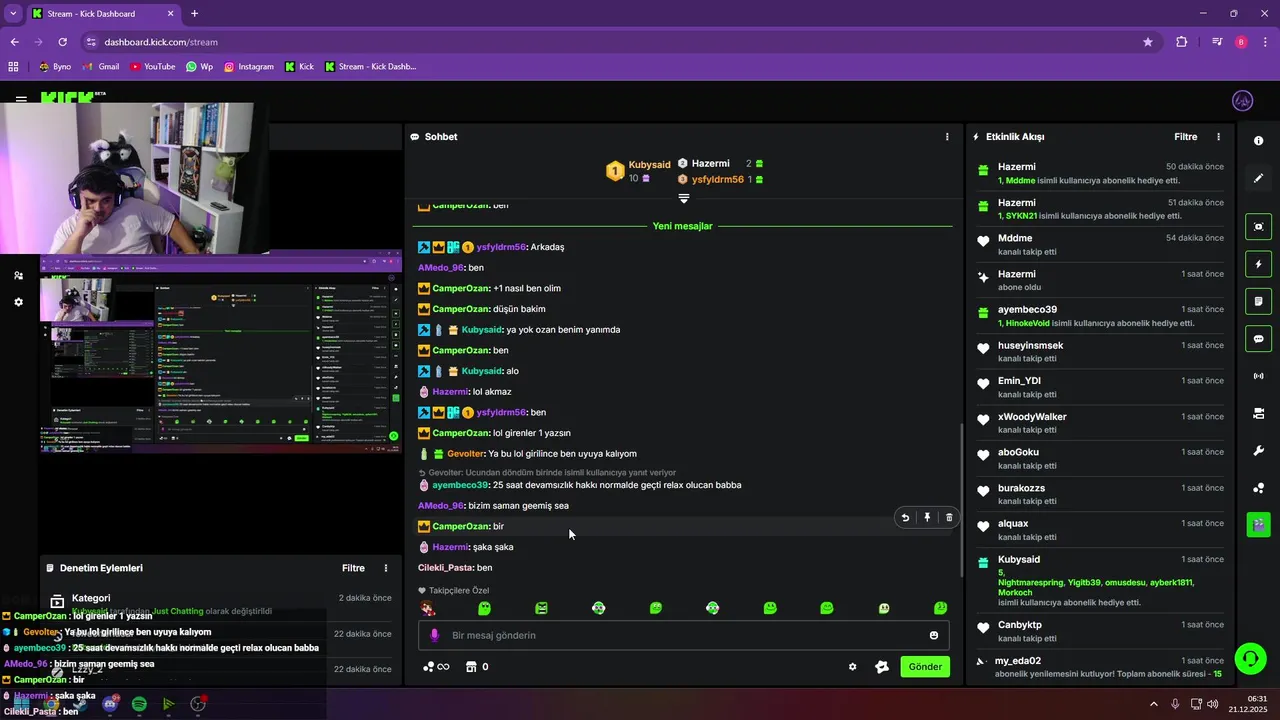
Task: Toggle the moderation actions panel icon
Action: pos(1258,301)
